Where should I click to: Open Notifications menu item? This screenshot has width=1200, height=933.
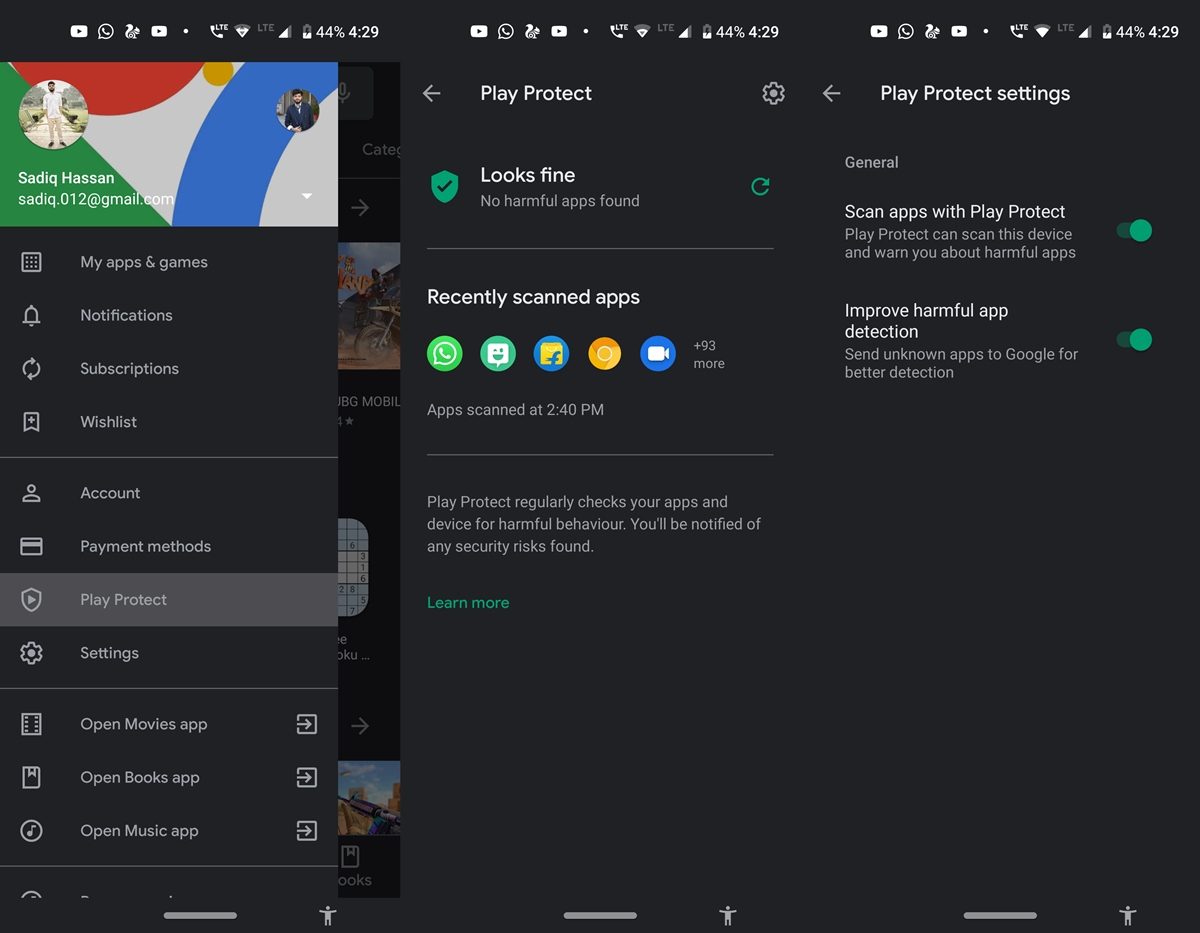[169, 315]
